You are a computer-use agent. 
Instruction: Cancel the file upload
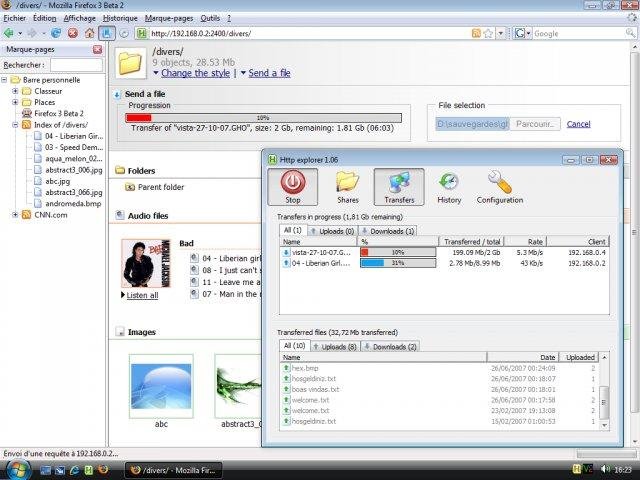tap(578, 124)
